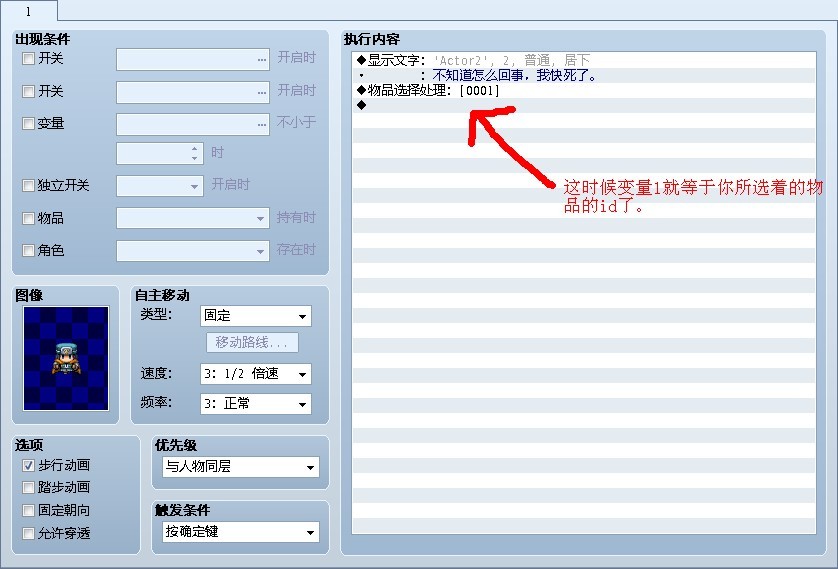Screen dimensions: 838x569
Task: Check the 变量 condition checkbox
Action: tap(28, 123)
